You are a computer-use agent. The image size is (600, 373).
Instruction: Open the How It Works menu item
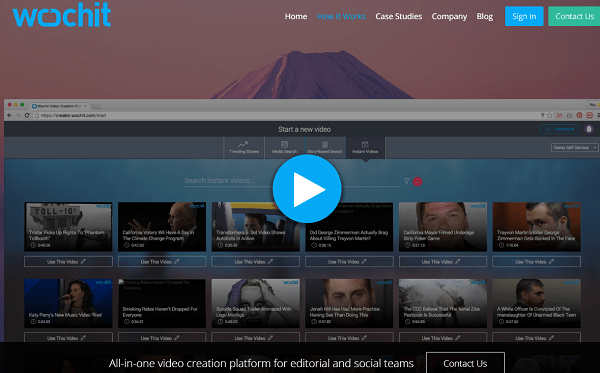point(341,16)
